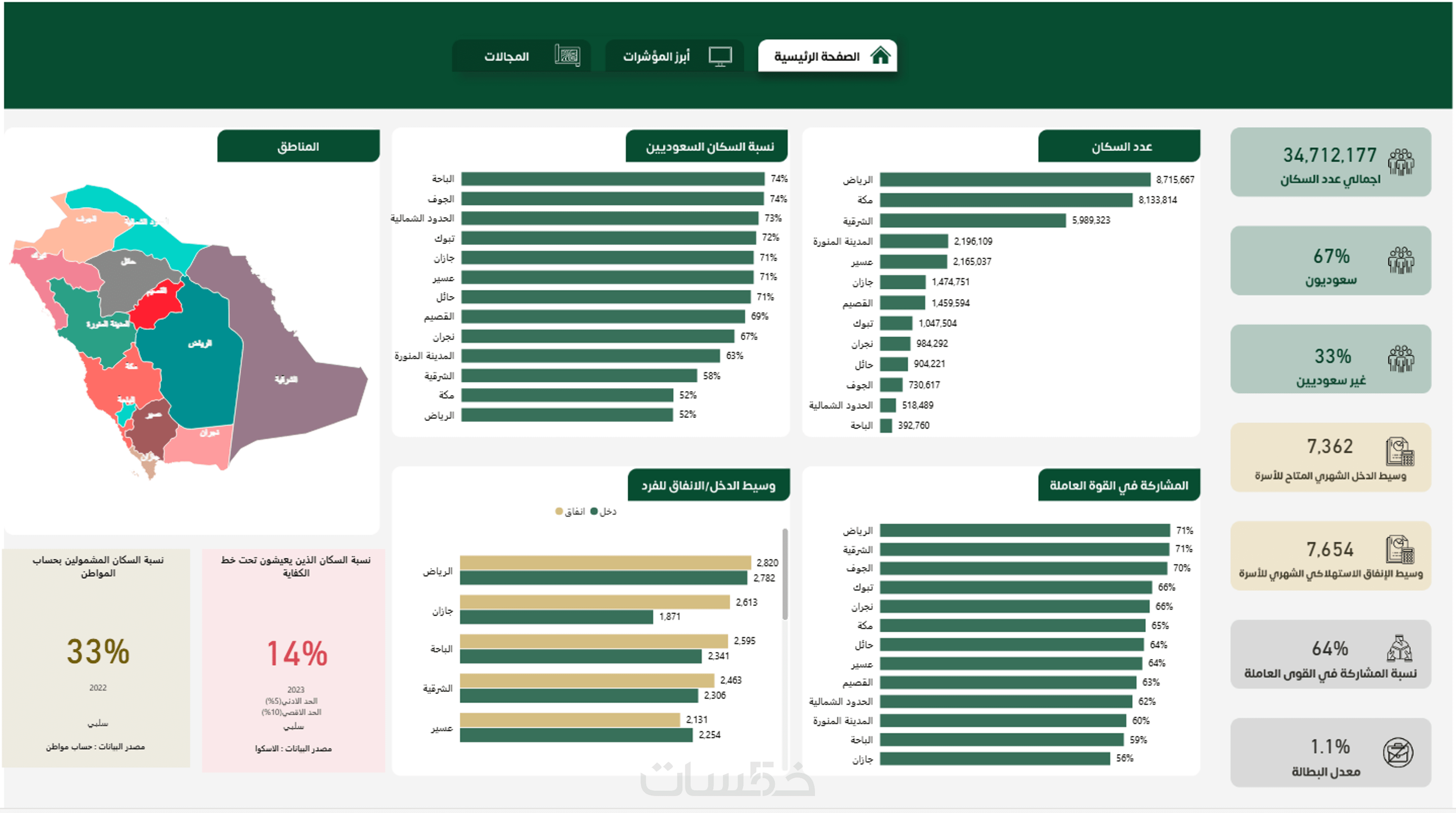Click the map icon on المجالات tab
Screen dimensions: 1456x813
[567, 56]
